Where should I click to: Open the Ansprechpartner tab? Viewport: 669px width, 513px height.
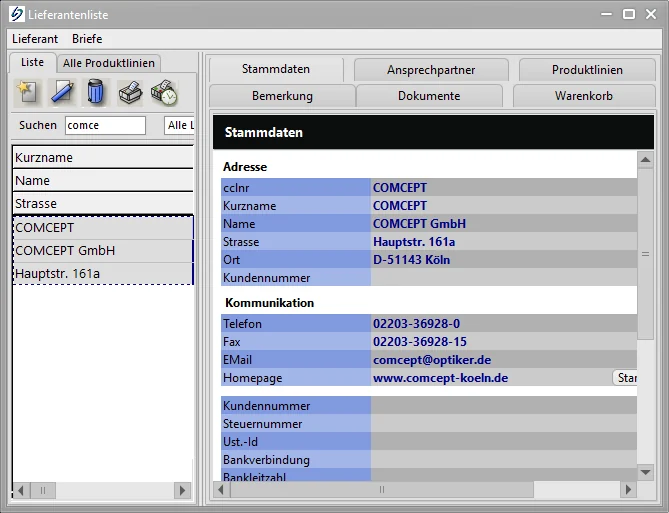coord(431,70)
